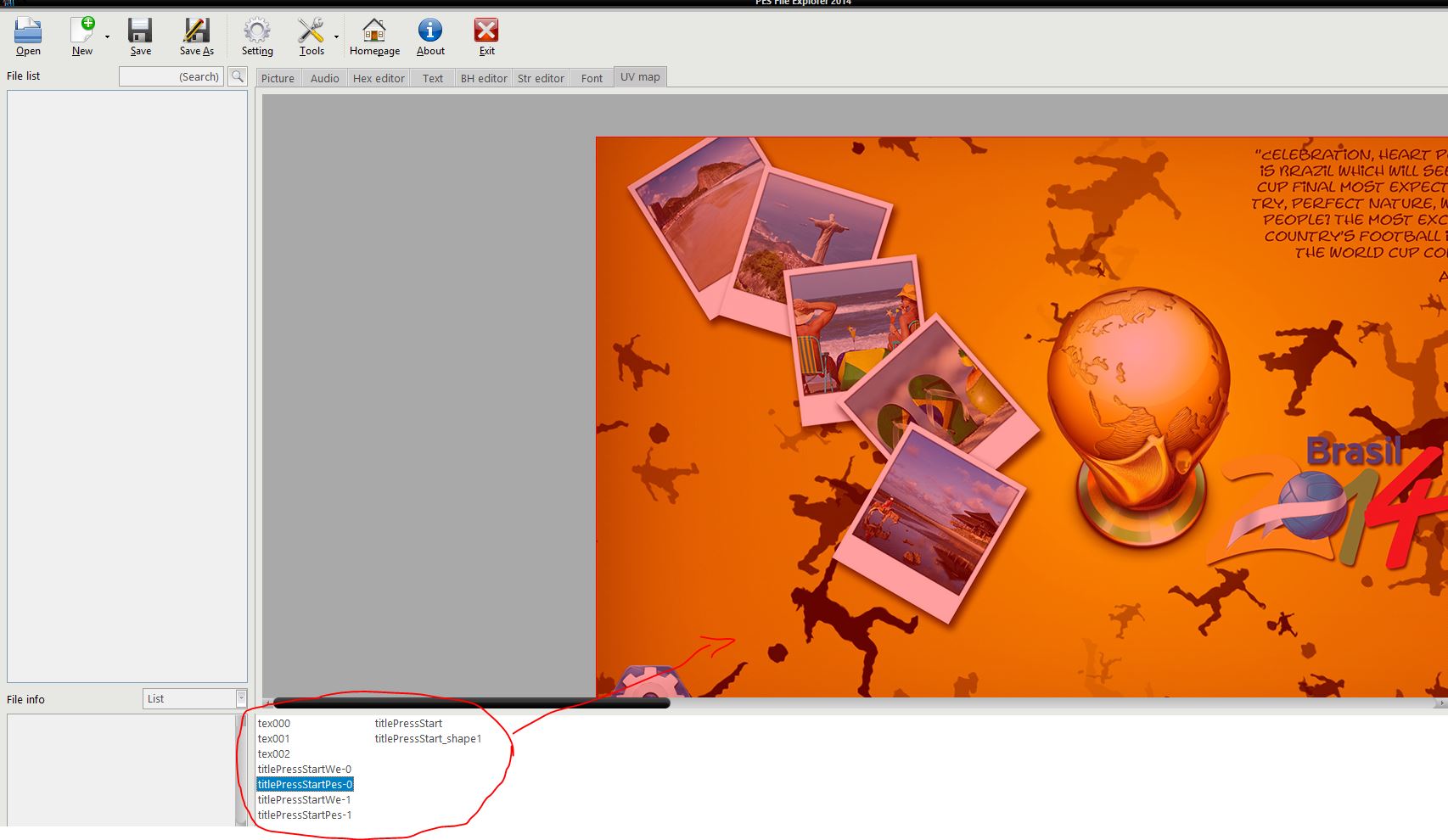
Task: Select titlePressStartWe-1 entry
Action: [305, 800]
